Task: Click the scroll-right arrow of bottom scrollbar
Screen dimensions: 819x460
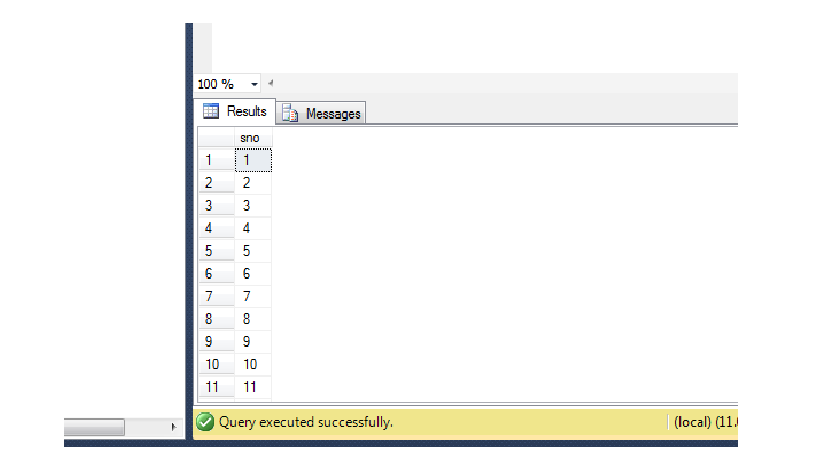Action: click(x=175, y=427)
